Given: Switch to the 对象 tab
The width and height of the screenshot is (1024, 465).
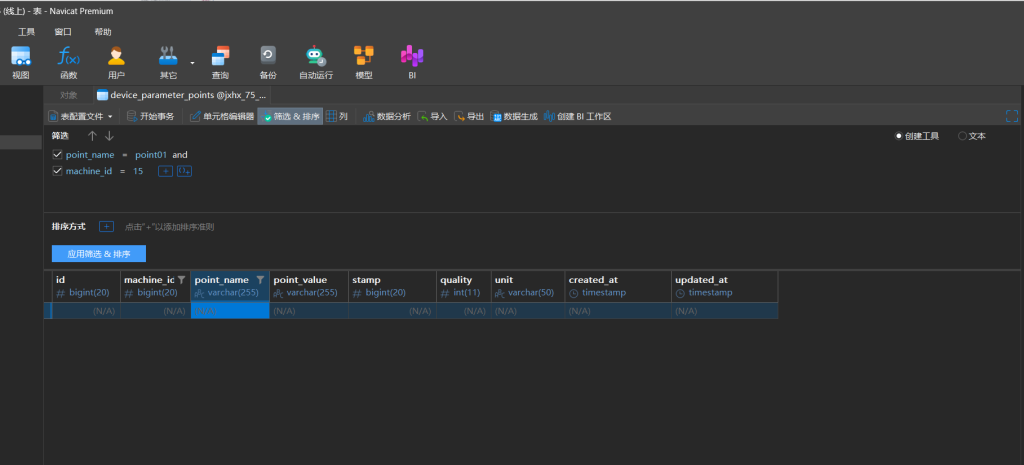Looking at the screenshot, I should pyautogui.click(x=68, y=95).
